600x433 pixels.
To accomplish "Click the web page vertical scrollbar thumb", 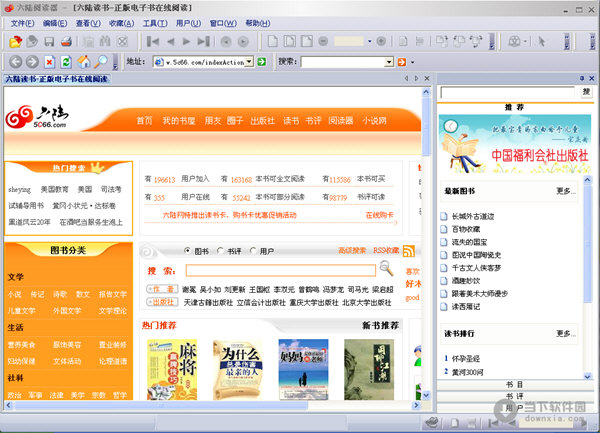I will point(426,126).
